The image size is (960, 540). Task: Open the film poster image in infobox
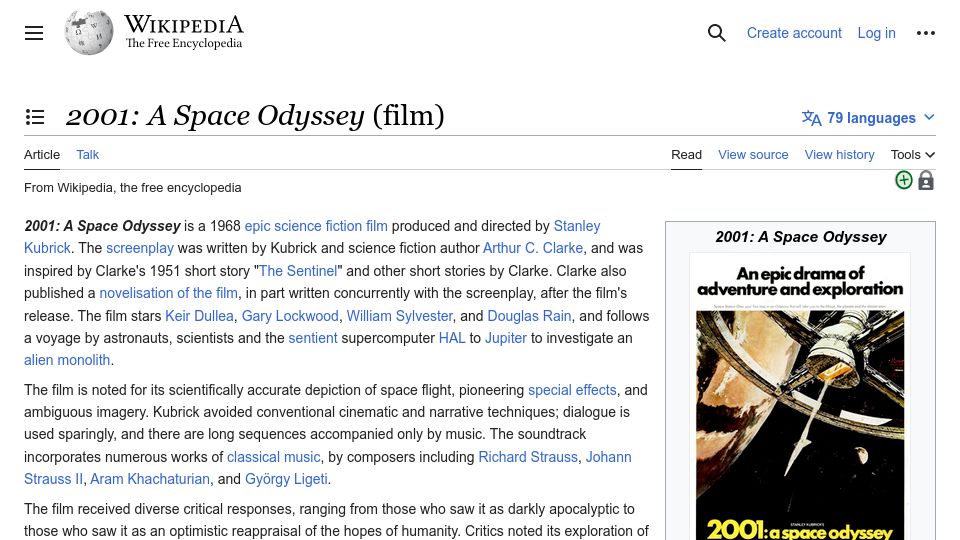click(x=800, y=398)
